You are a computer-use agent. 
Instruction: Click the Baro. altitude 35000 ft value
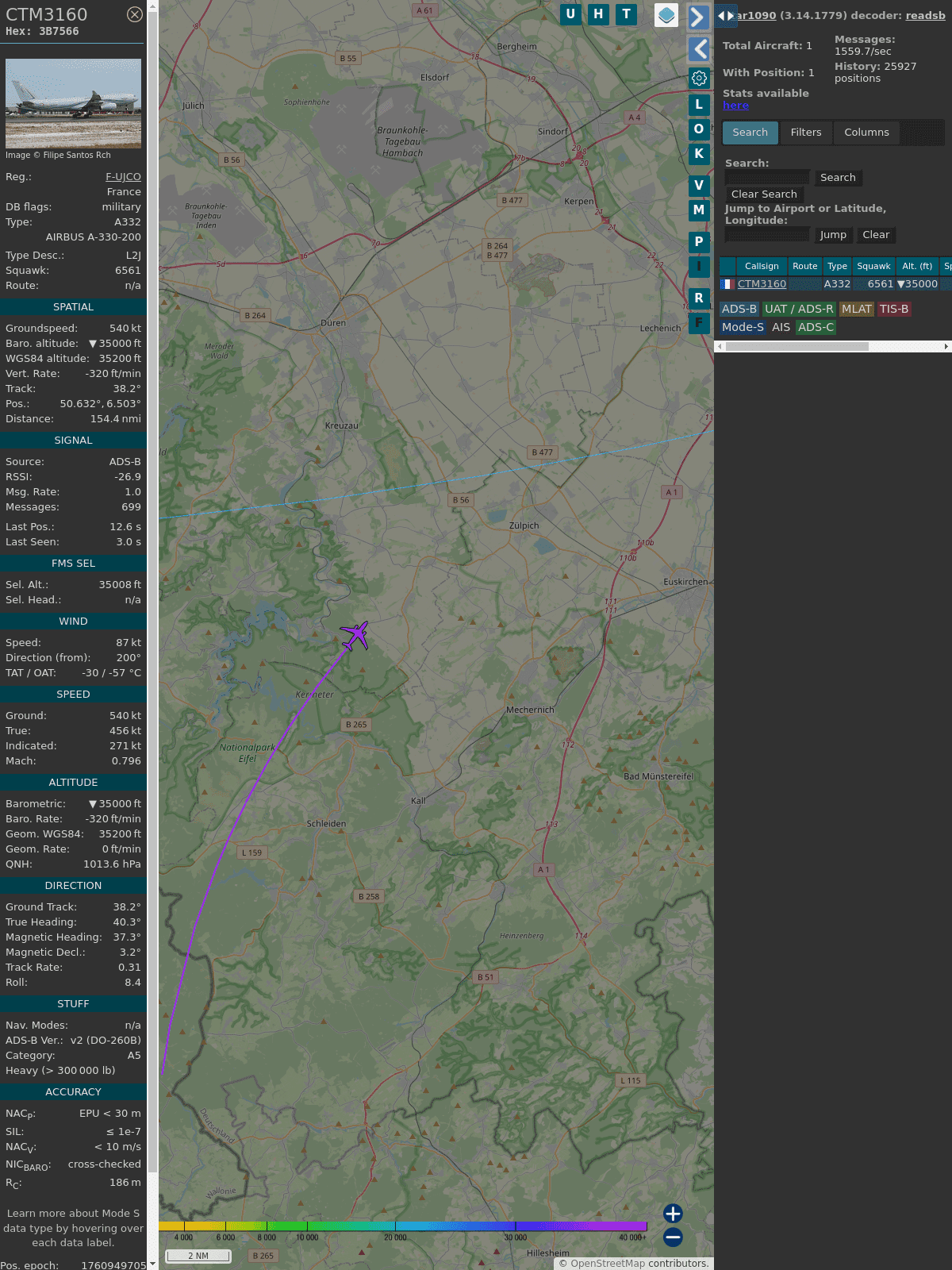click(115, 344)
